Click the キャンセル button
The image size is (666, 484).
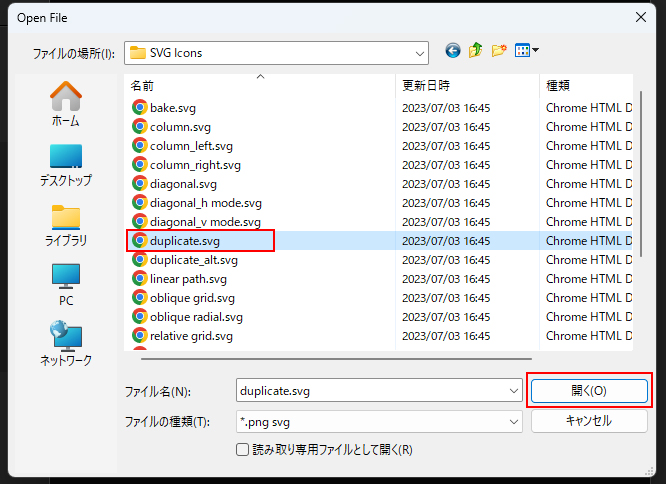coord(589,421)
